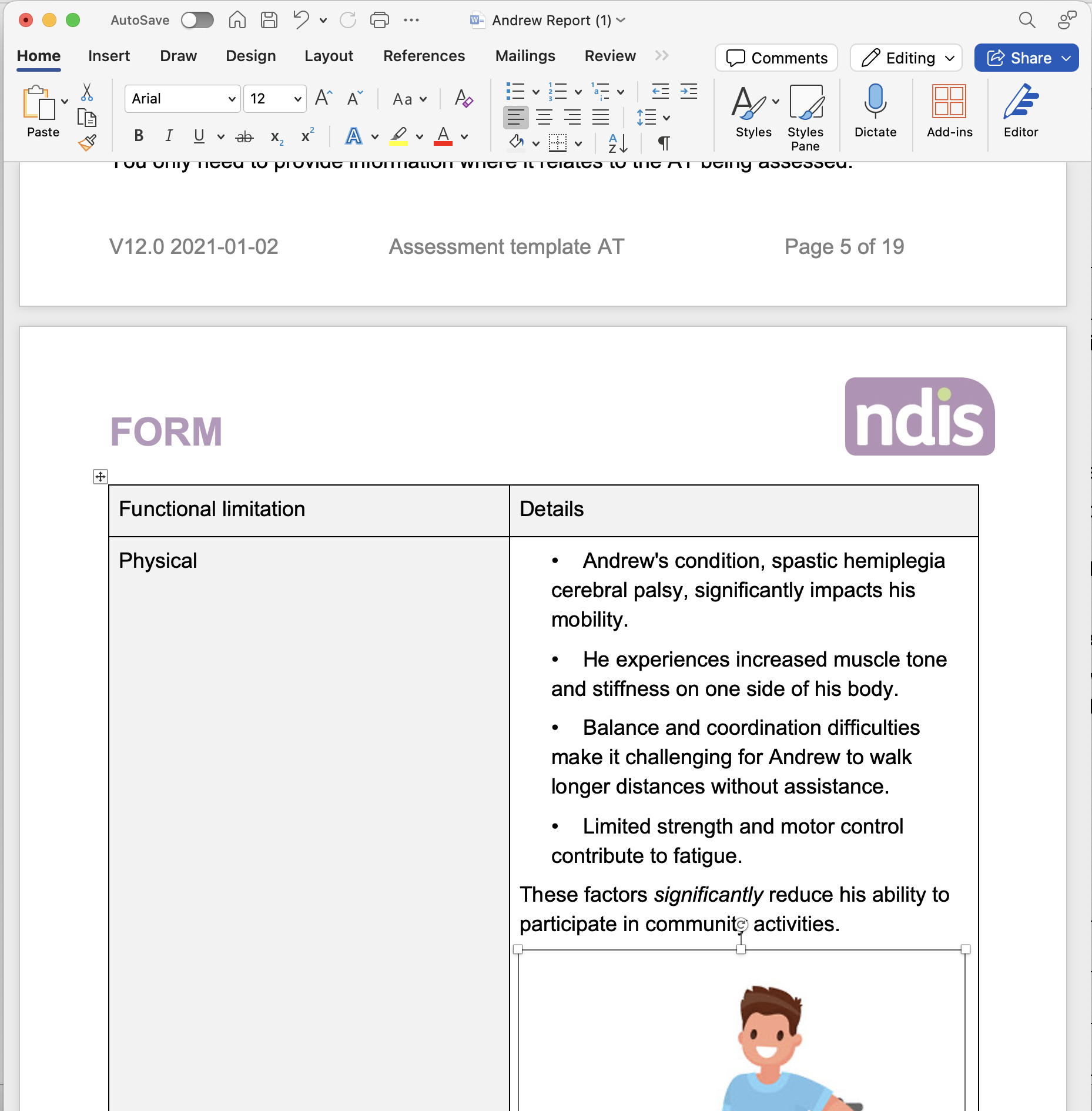Toggle align right paragraph
1092x1111 pixels.
pyautogui.click(x=572, y=118)
